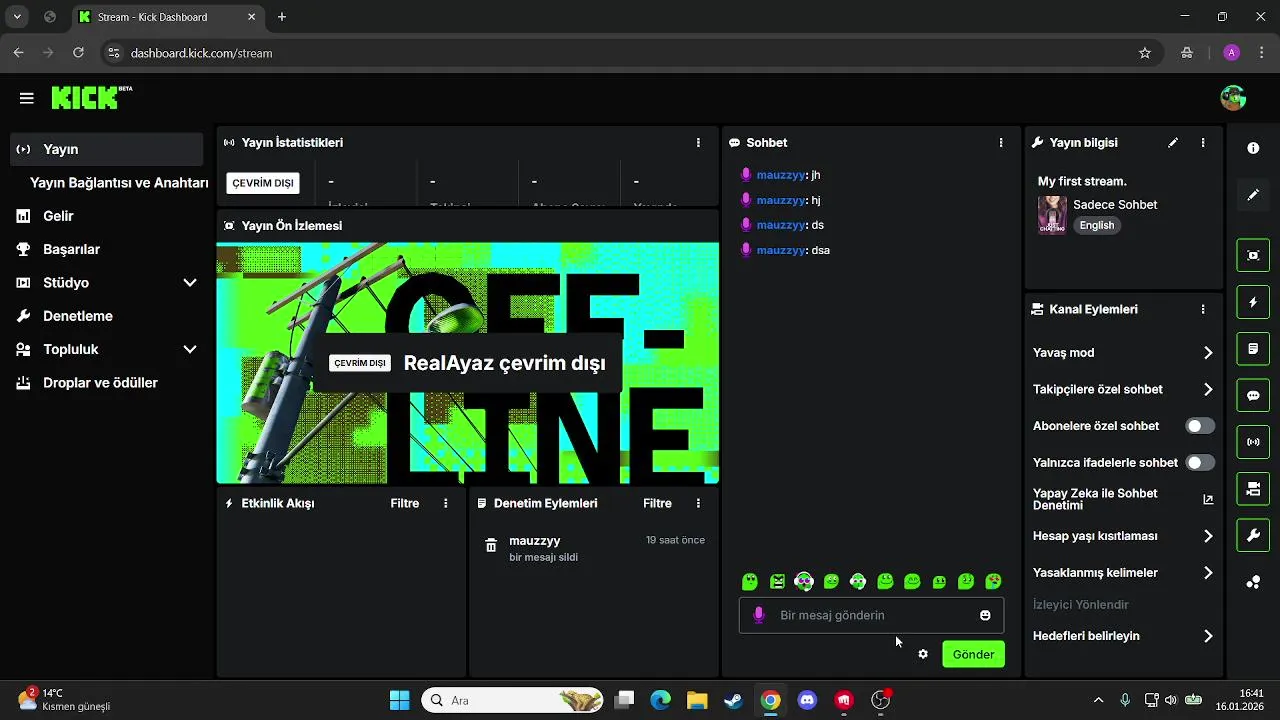Screen dimensions: 1280x720
Task: Click Filtre in the Etkinlik Akışı panel
Action: pyautogui.click(x=405, y=504)
